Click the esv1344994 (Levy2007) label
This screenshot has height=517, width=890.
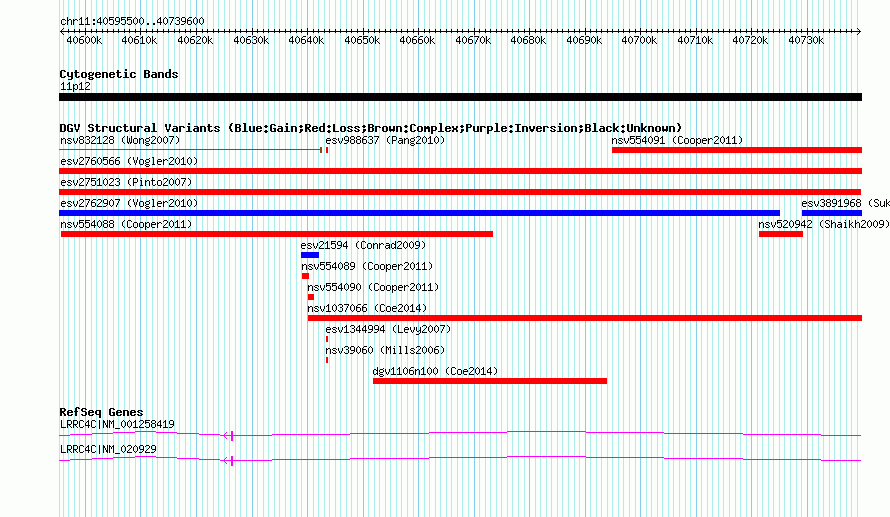[388, 329]
